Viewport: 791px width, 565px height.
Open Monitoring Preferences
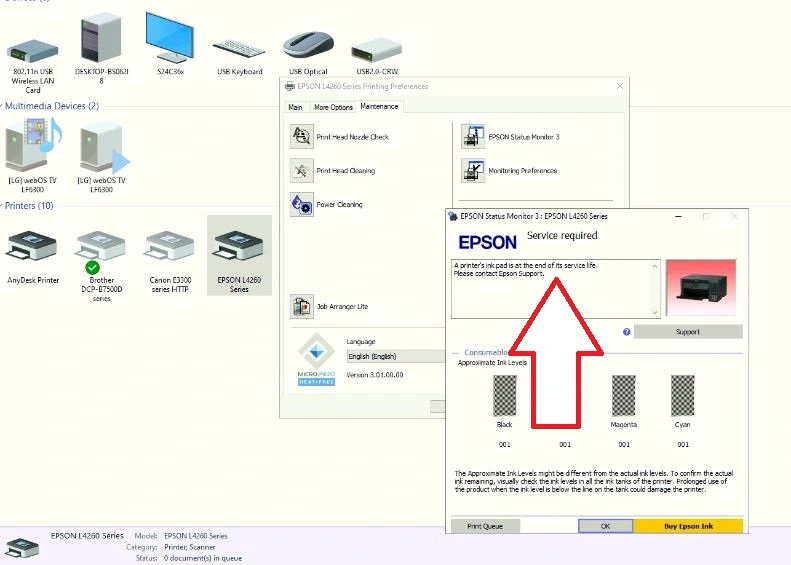click(473, 171)
